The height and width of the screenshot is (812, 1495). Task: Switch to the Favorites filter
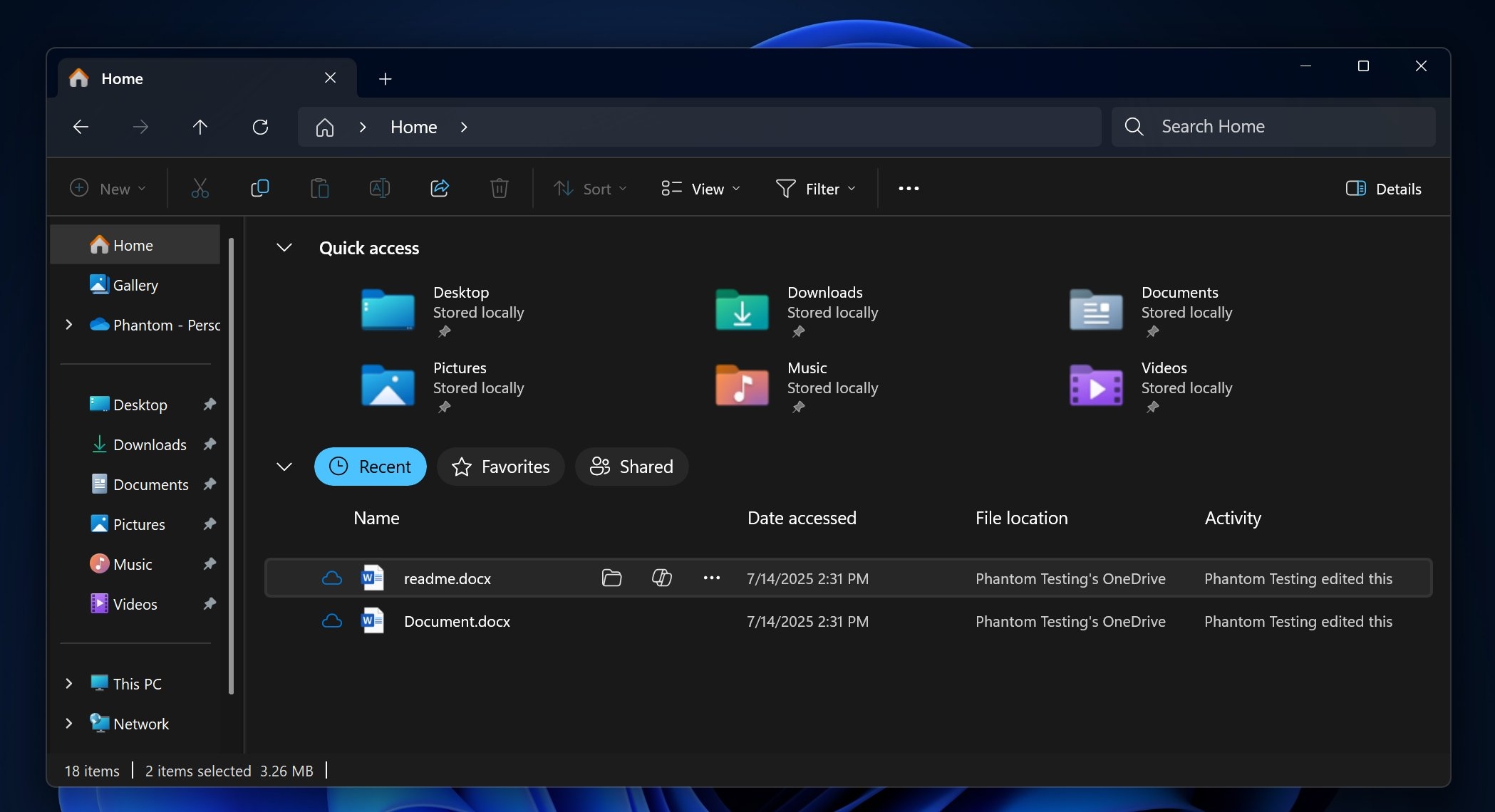(500, 467)
